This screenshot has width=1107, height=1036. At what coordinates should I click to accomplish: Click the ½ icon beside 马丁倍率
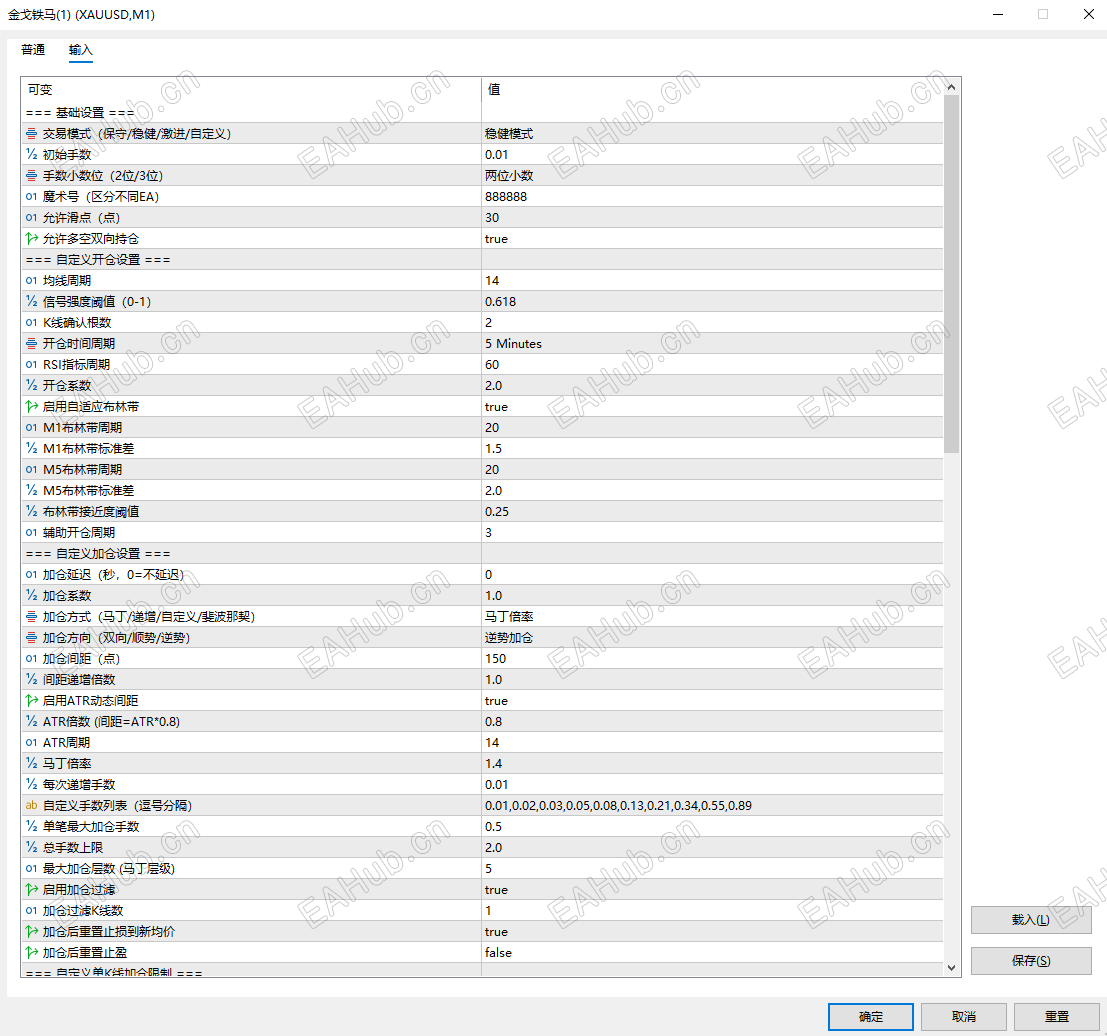(31, 763)
